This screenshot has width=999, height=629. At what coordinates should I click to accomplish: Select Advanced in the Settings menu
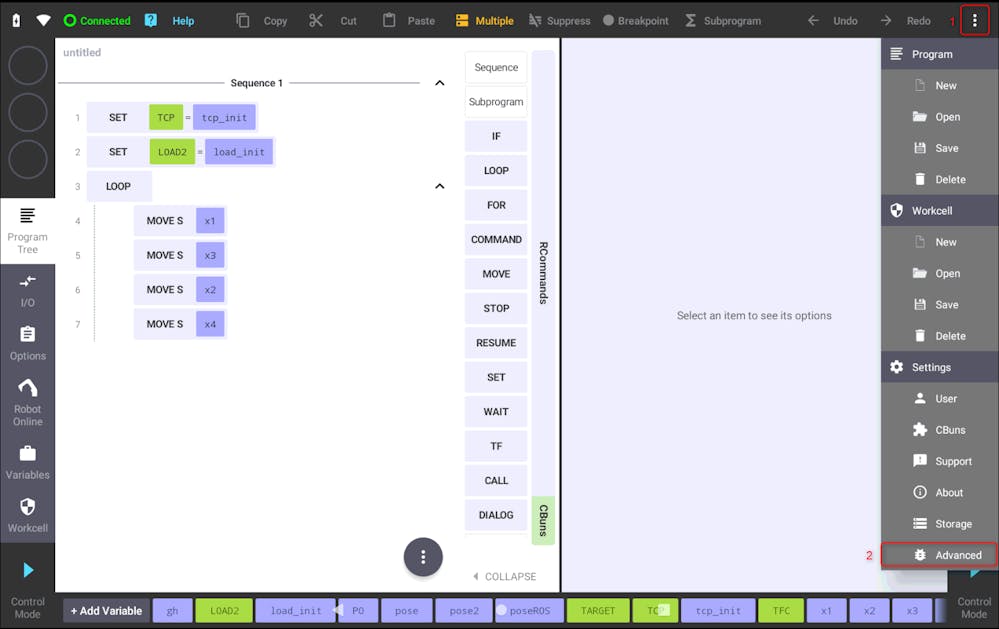(x=940, y=555)
